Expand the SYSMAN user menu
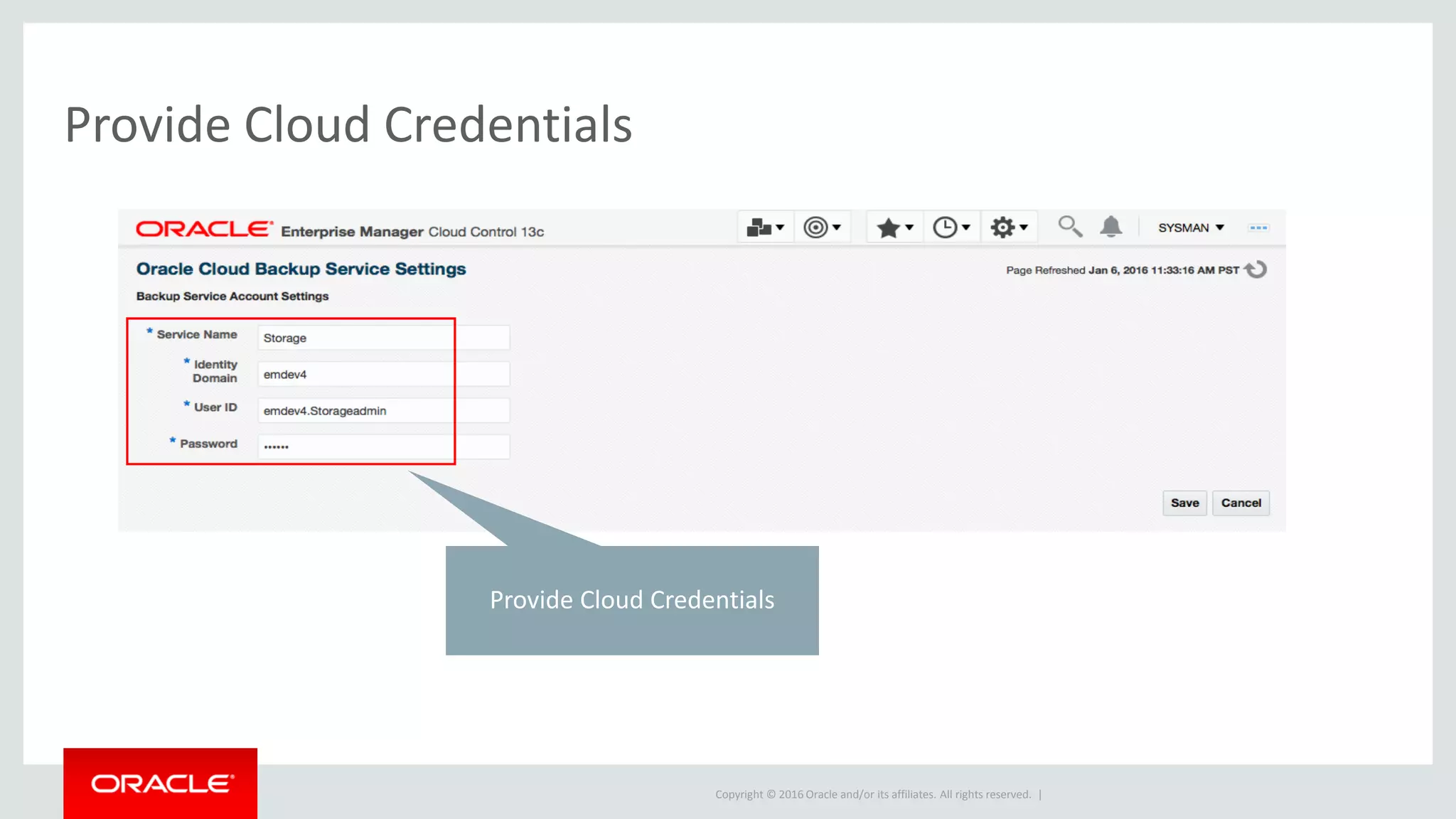This screenshot has height=819, width=1456. (x=1191, y=227)
